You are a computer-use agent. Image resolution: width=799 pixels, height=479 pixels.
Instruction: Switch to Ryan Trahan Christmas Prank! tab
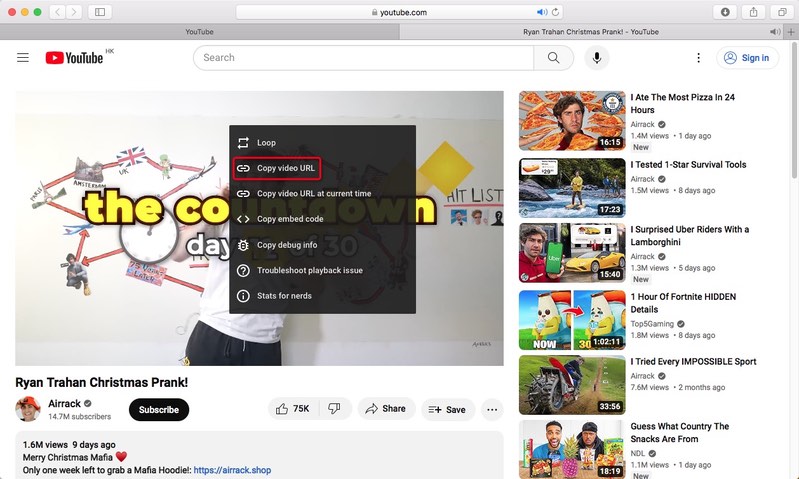(x=591, y=32)
